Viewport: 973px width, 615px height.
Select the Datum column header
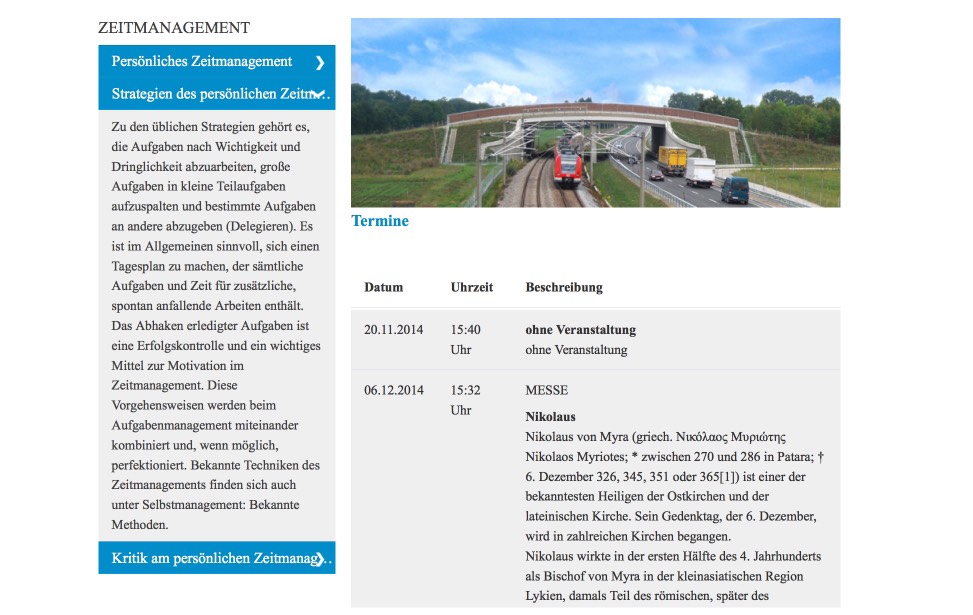[383, 287]
